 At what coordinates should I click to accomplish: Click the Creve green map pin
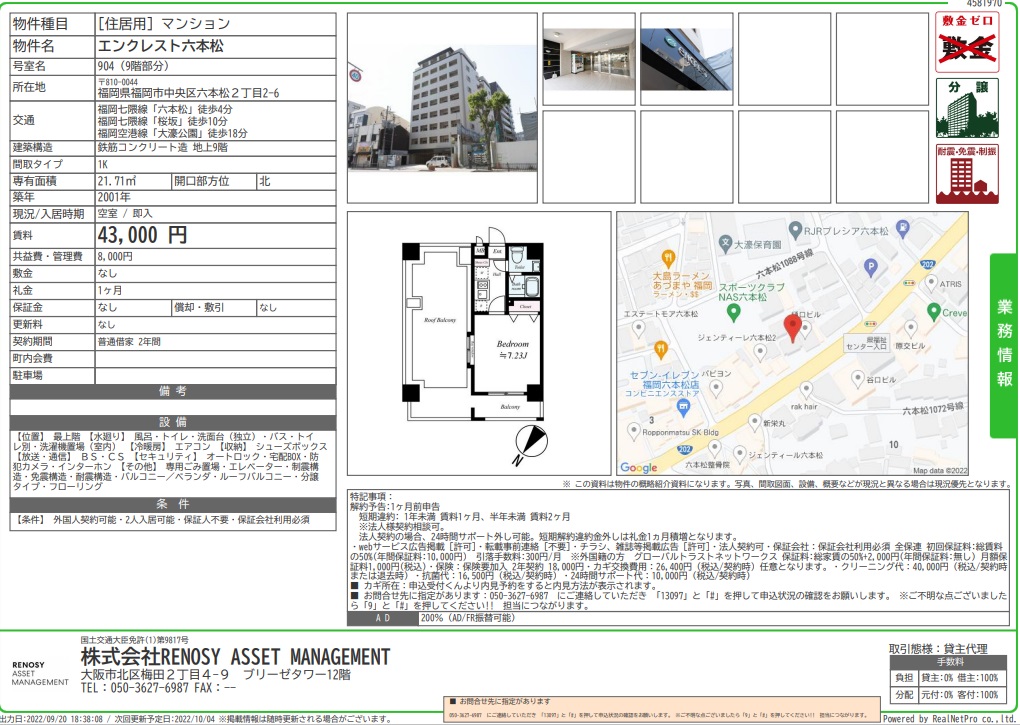tap(933, 311)
